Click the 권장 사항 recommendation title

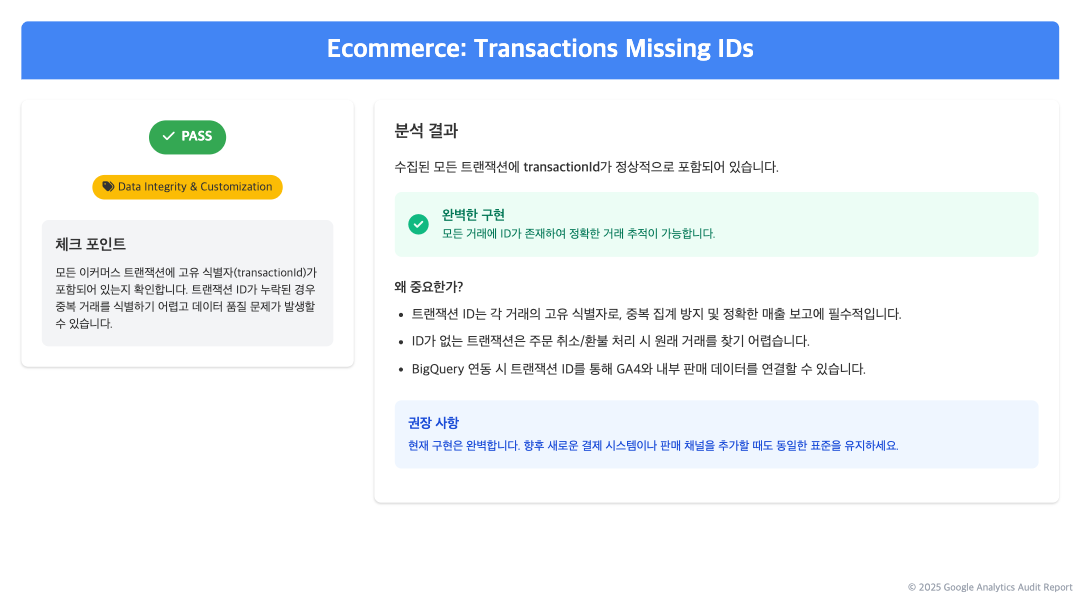pyautogui.click(x=433, y=423)
